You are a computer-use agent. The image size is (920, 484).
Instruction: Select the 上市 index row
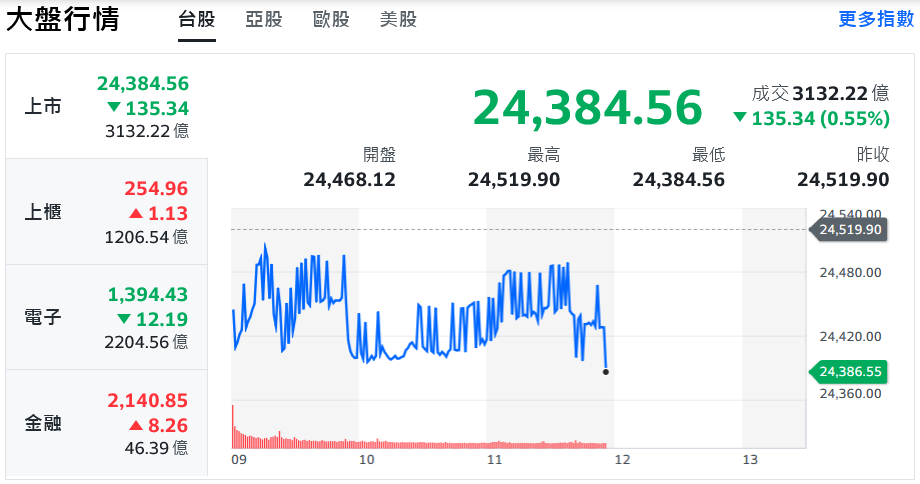pos(106,106)
